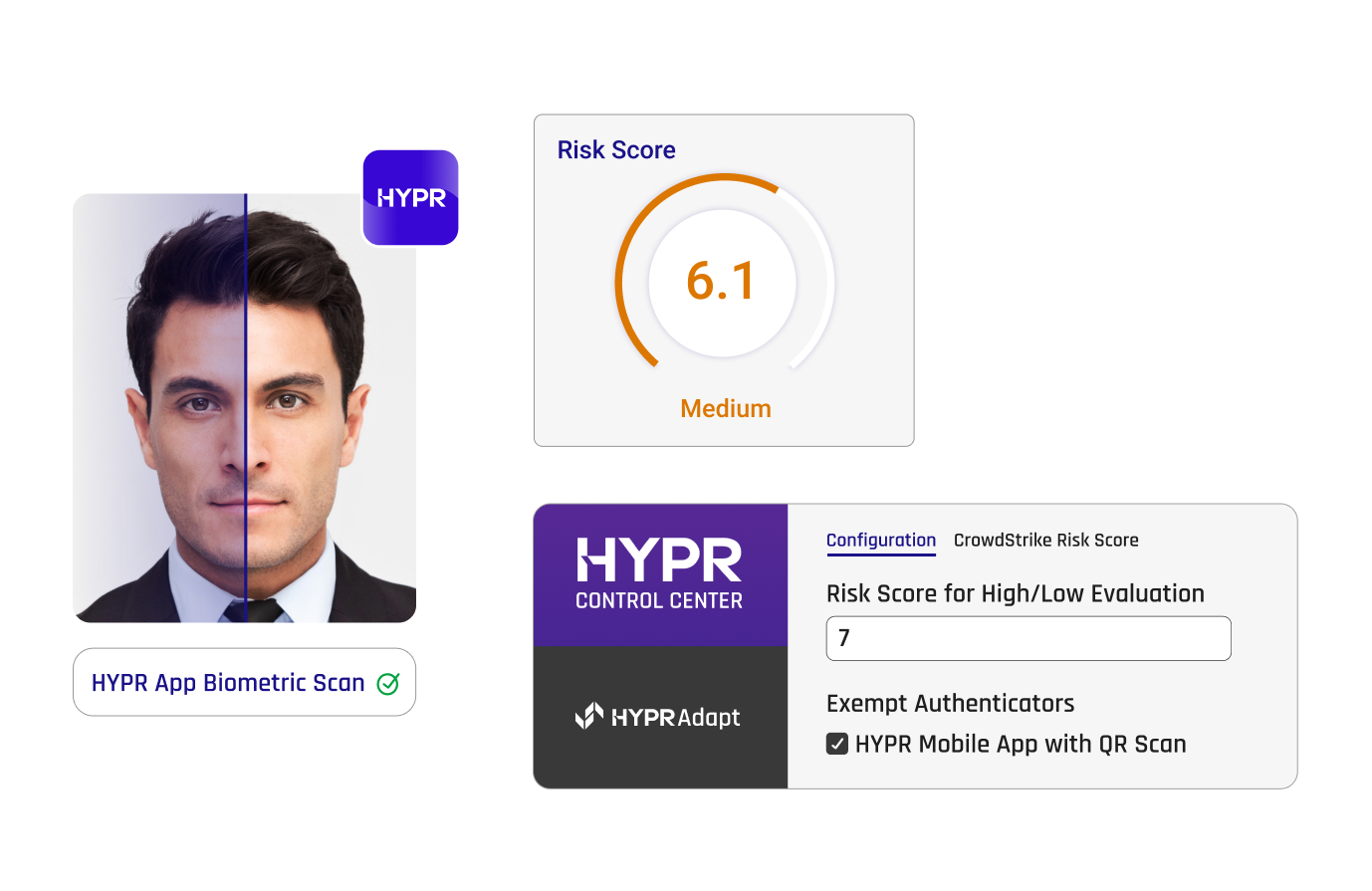The image size is (1372, 891).
Task: Expand the Exempt Authenticators section
Action: pyautogui.click(x=950, y=703)
